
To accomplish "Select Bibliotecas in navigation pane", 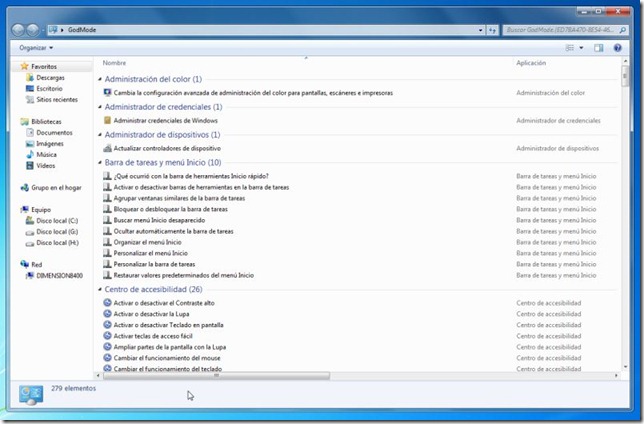I will [x=41, y=121].
